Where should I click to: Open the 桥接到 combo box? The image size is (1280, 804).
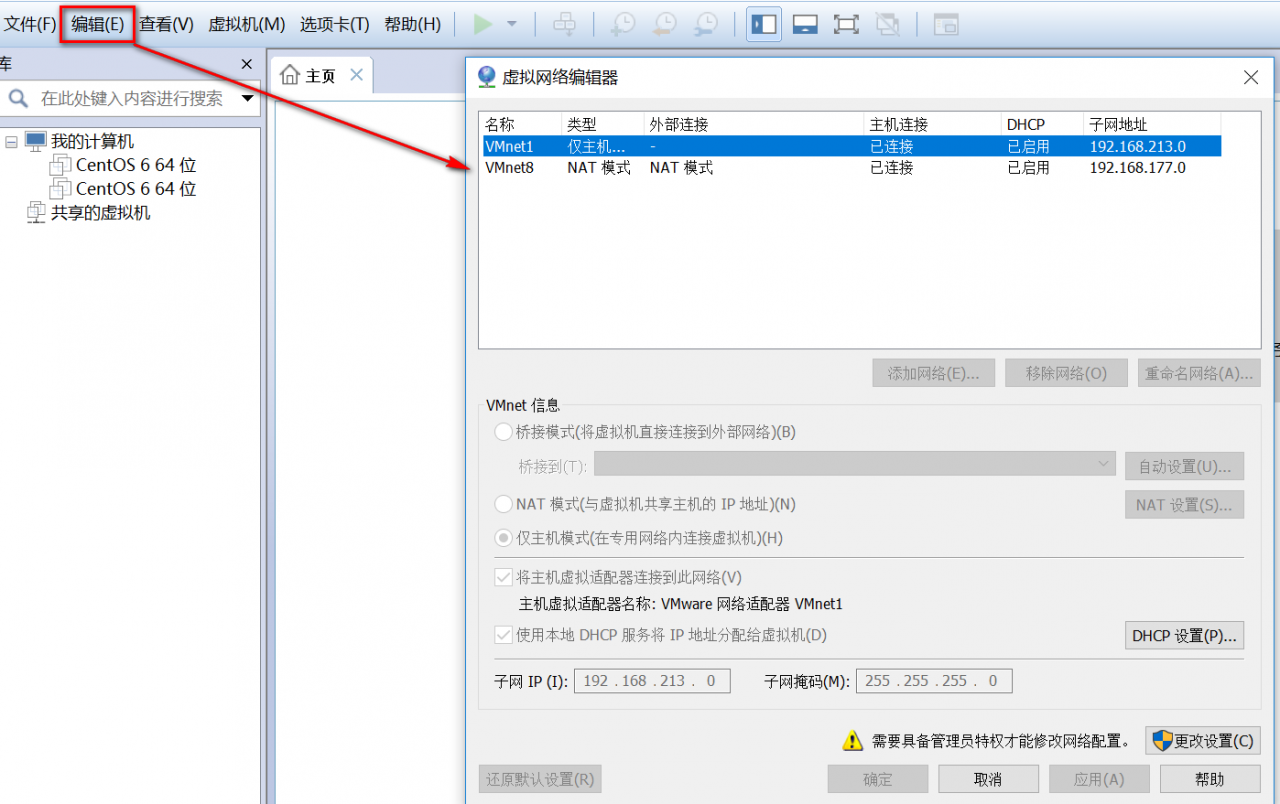coord(855,464)
